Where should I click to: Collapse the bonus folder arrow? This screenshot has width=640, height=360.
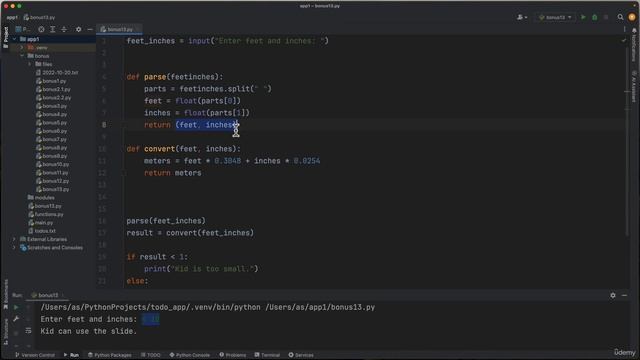point(22,56)
